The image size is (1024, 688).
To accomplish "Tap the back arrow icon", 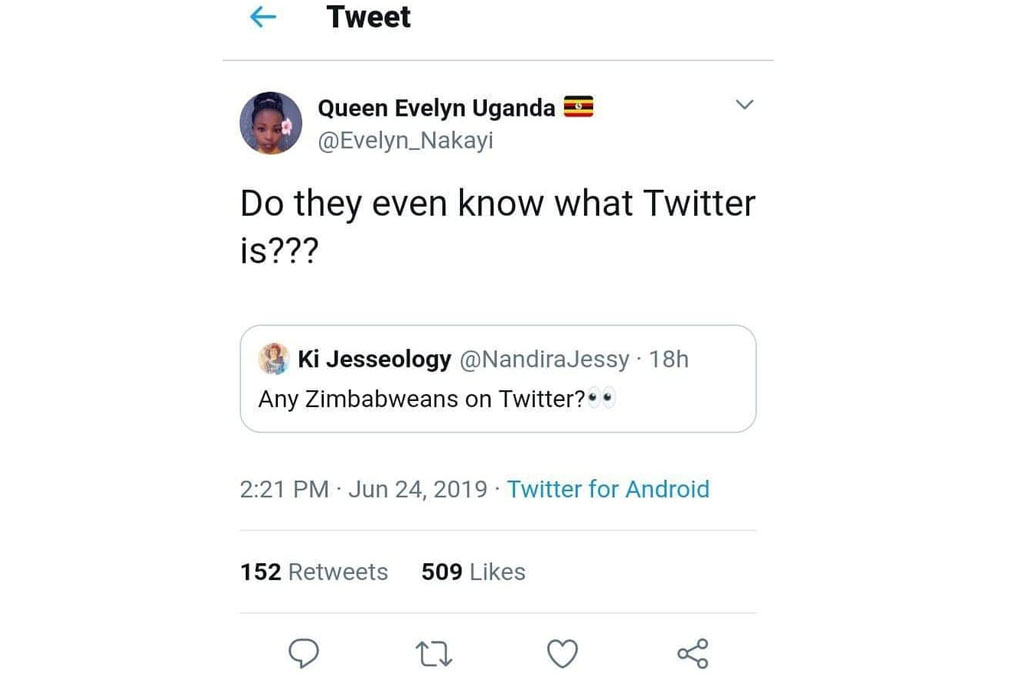I will tap(262, 17).
